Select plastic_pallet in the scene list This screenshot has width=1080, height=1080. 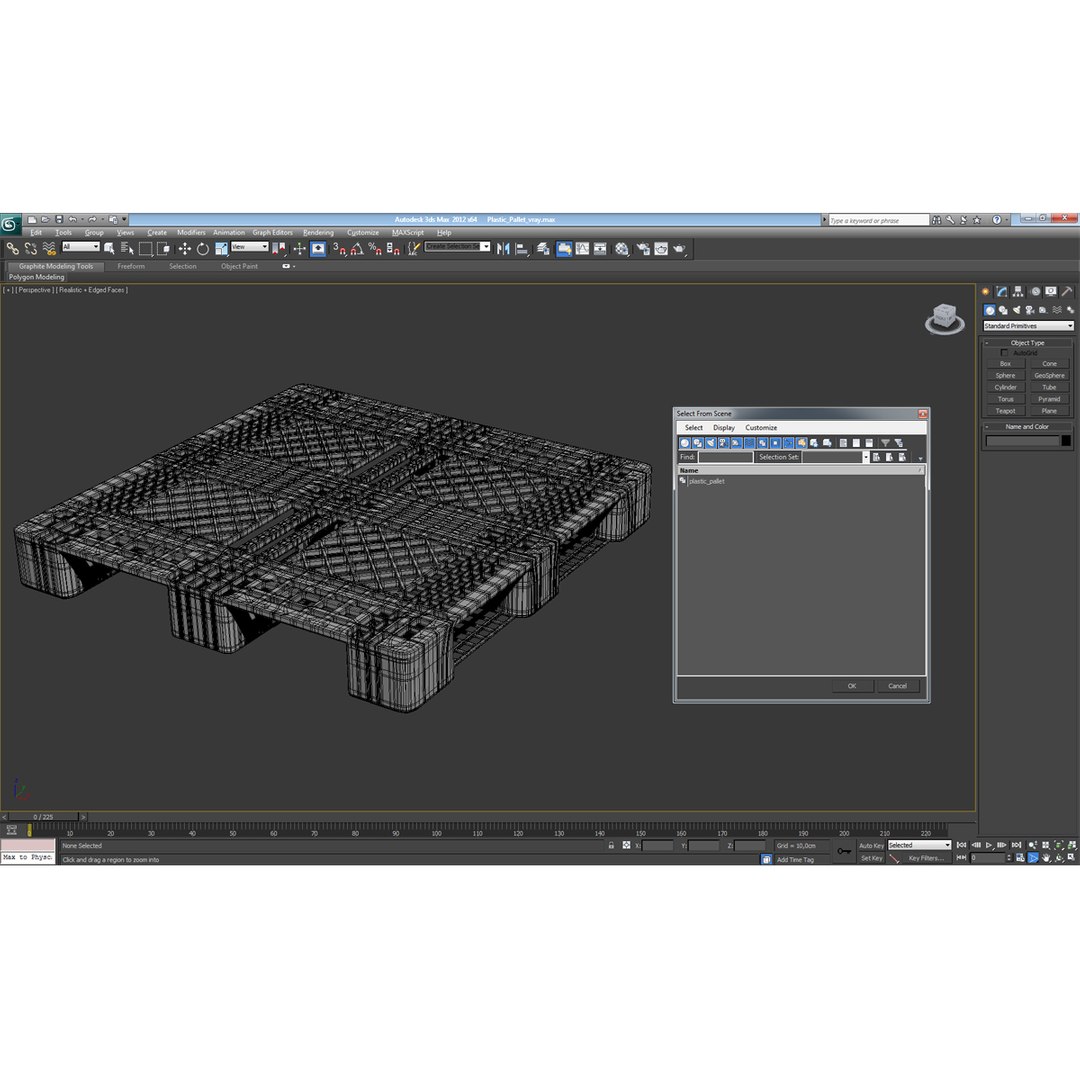tap(706, 481)
